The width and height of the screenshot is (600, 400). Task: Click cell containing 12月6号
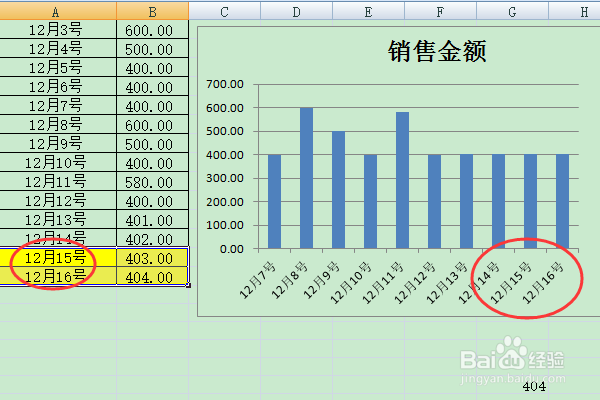coord(57,87)
